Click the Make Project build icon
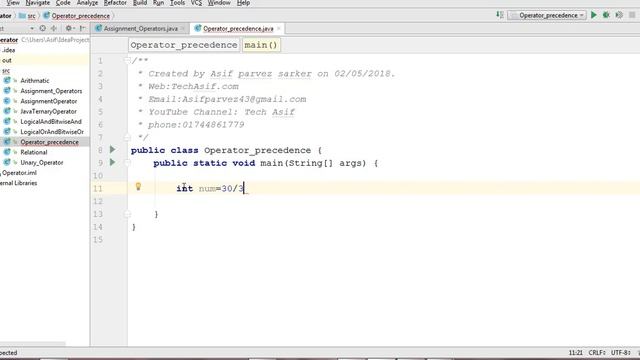Image resolution: width=640 pixels, height=360 pixels. [x=500, y=15]
